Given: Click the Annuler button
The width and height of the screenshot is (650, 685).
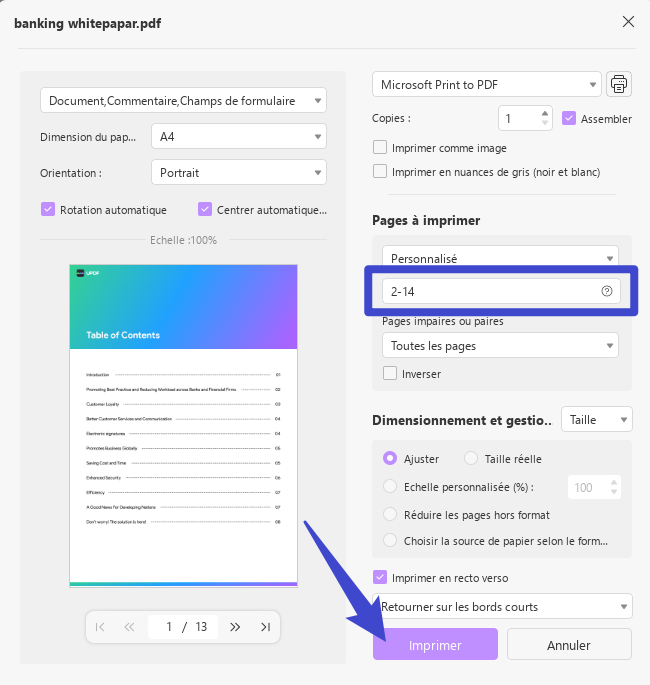Looking at the screenshot, I should tap(569, 645).
